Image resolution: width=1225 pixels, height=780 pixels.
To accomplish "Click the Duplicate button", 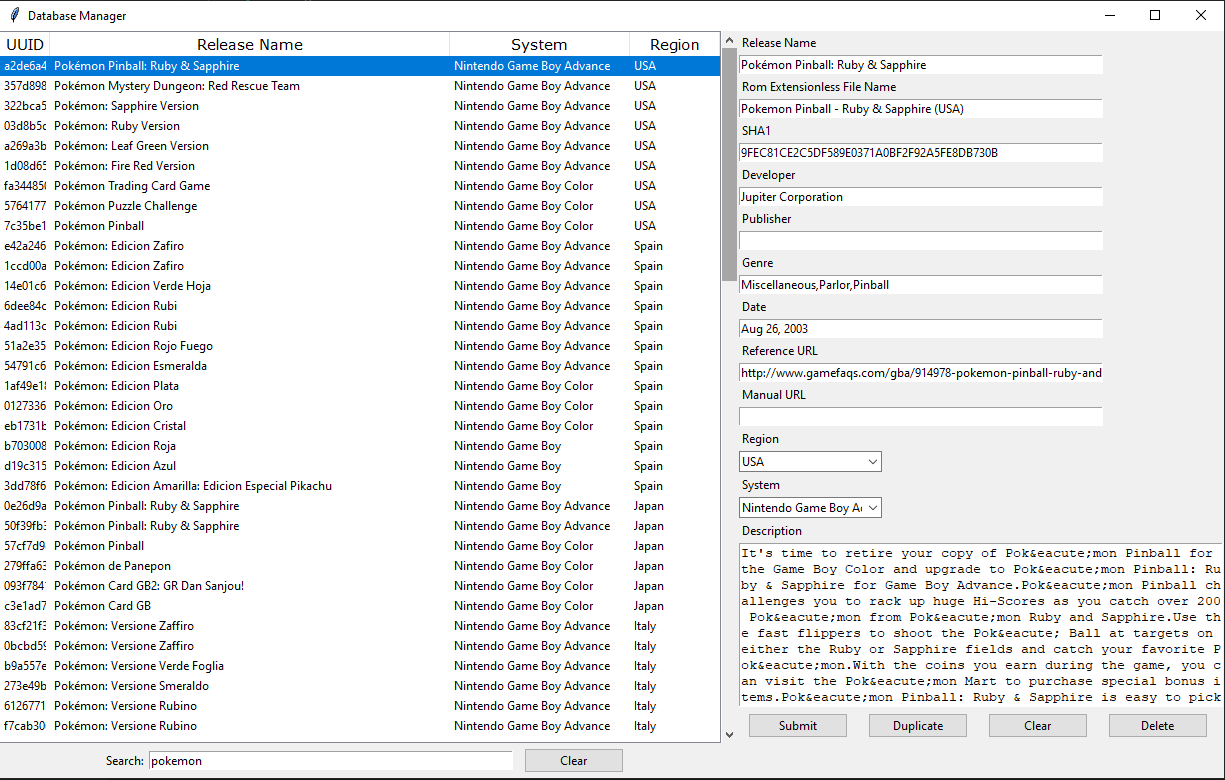I will (x=918, y=725).
